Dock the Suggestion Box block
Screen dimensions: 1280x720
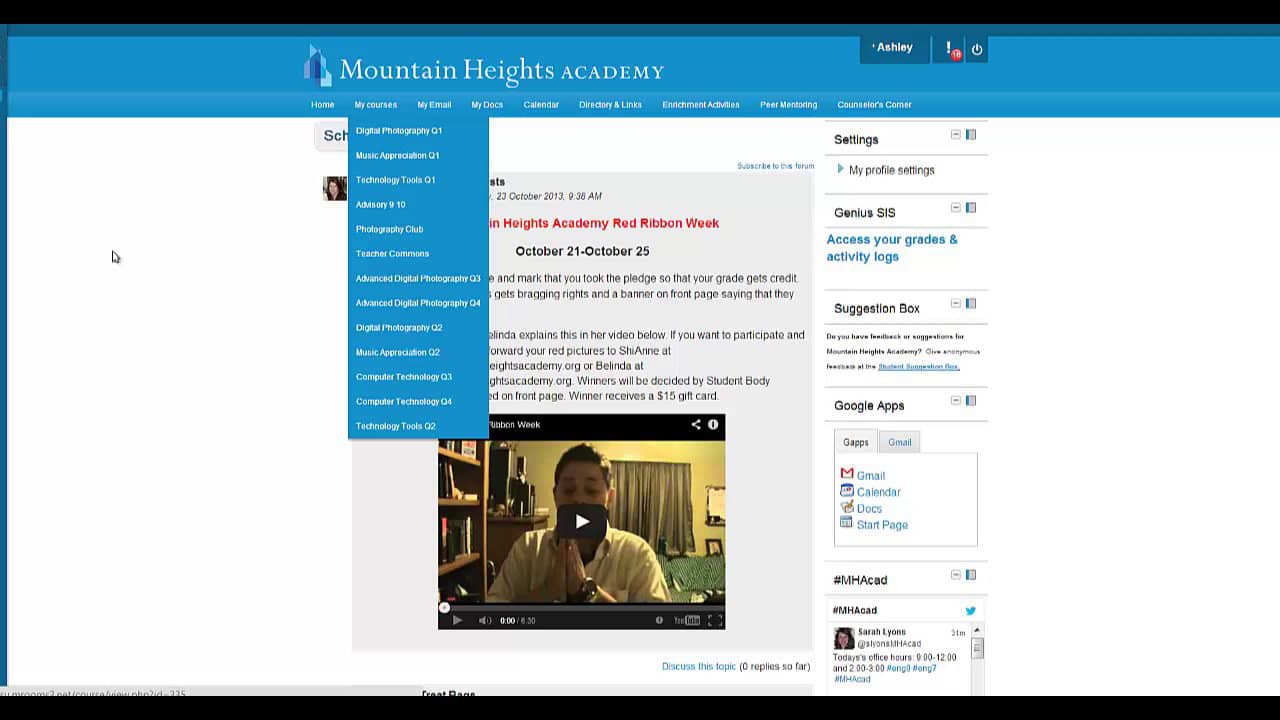pos(971,303)
